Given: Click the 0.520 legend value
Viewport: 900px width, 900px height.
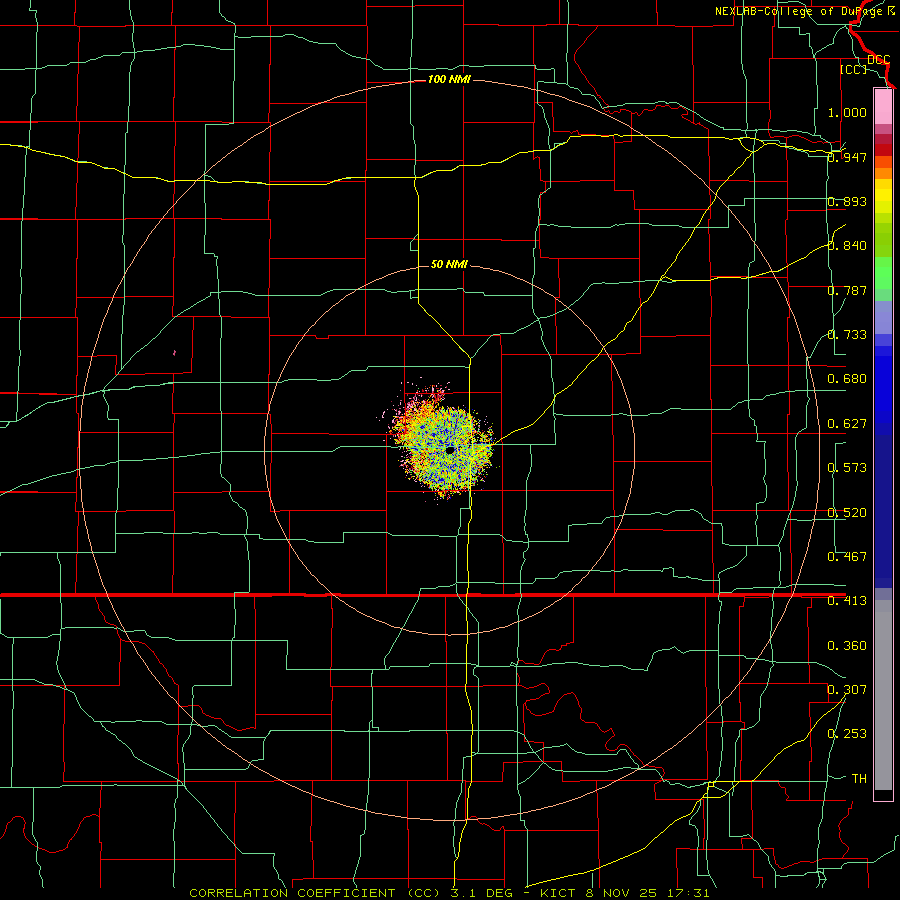Looking at the screenshot, I should point(847,513).
